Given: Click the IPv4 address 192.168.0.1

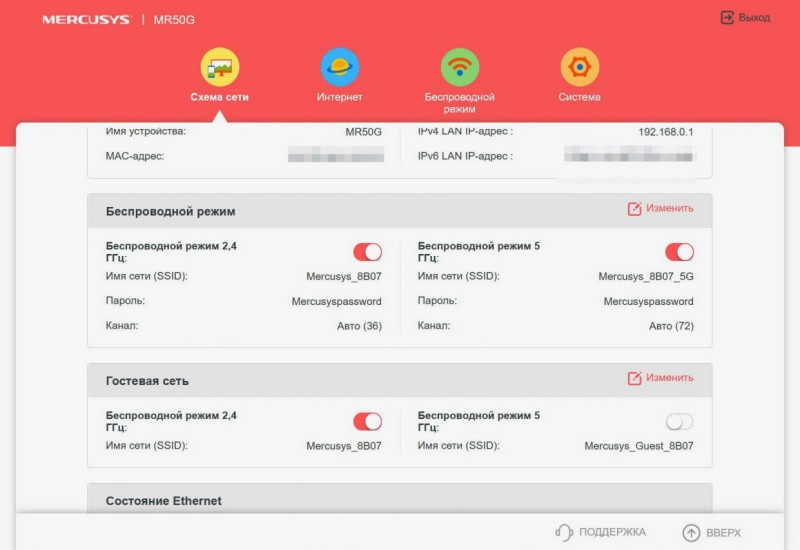Looking at the screenshot, I should [x=666, y=132].
